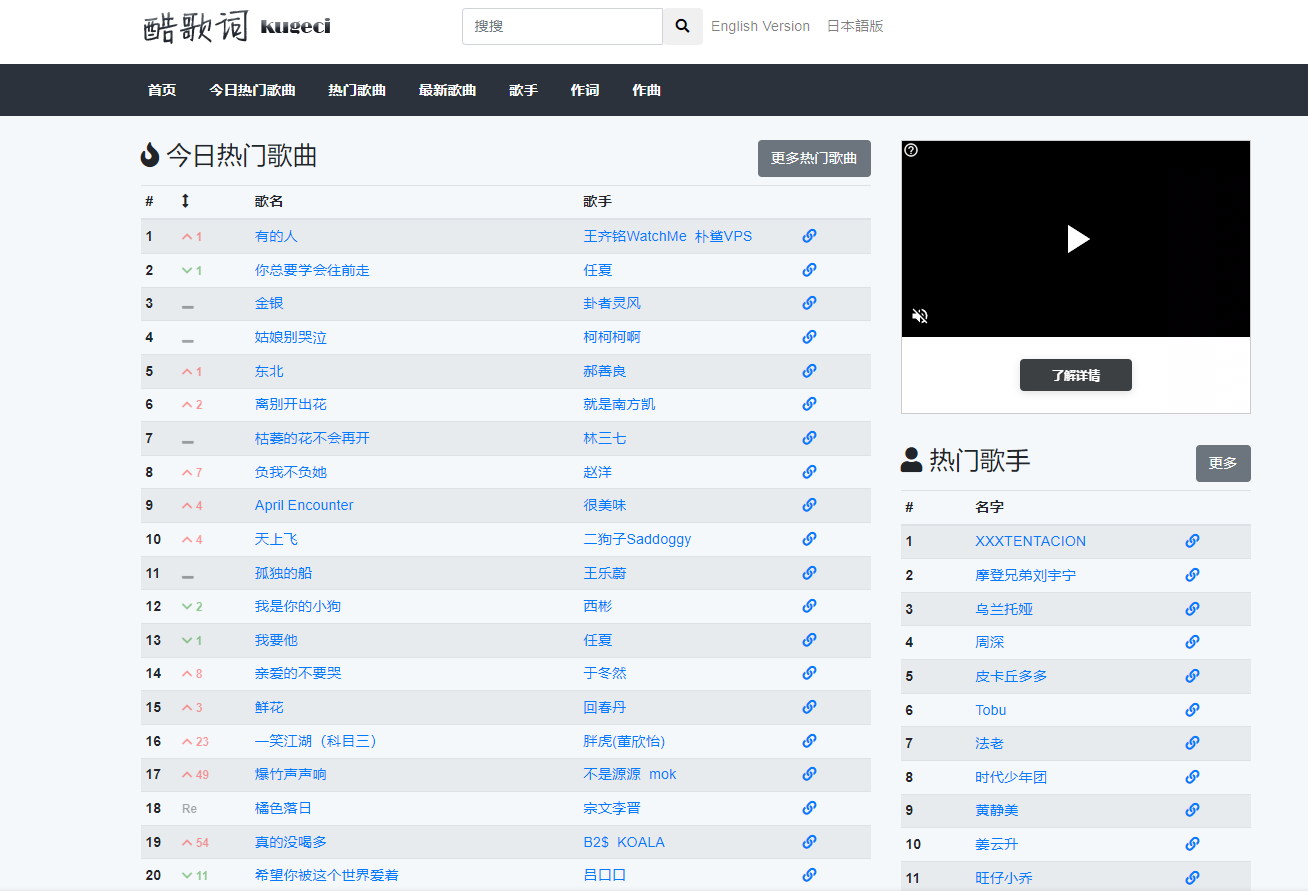Open 热门歌曲 in the navigation bar

point(357,90)
